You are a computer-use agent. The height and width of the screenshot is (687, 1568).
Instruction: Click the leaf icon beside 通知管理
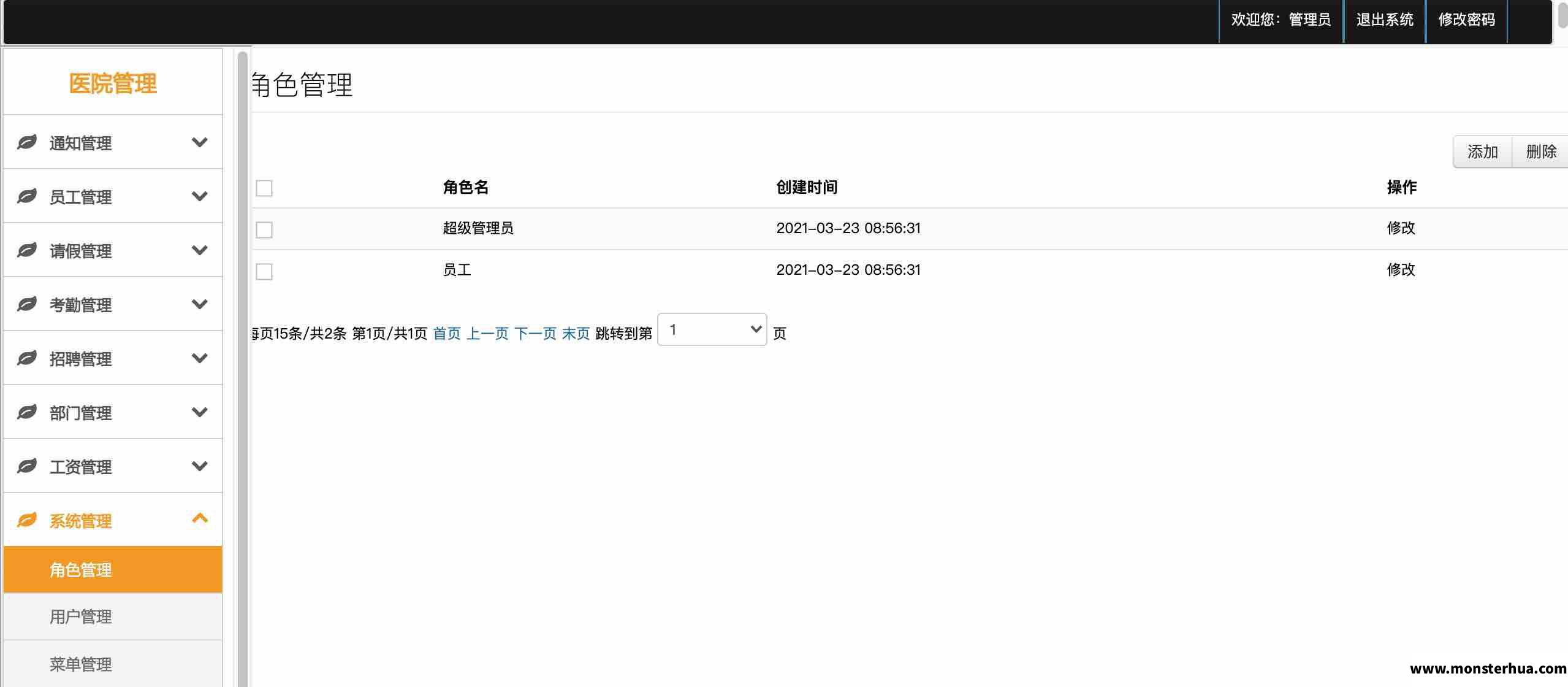click(27, 142)
